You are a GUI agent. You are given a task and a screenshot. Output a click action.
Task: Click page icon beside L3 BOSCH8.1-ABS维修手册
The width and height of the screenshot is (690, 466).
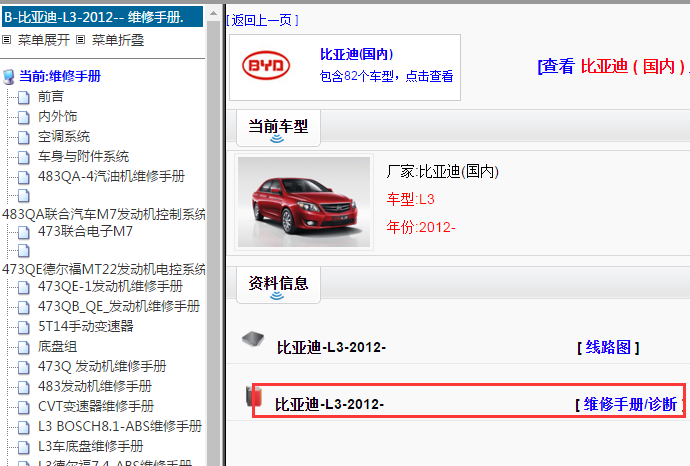(x=24, y=427)
